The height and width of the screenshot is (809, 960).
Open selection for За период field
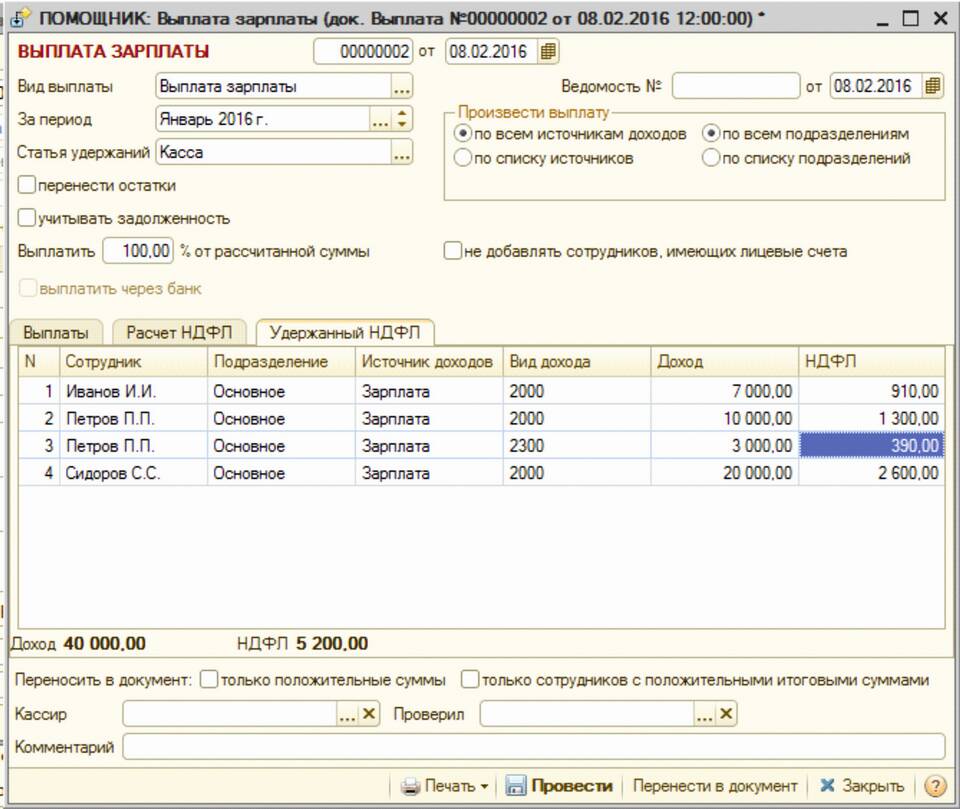[x=380, y=119]
